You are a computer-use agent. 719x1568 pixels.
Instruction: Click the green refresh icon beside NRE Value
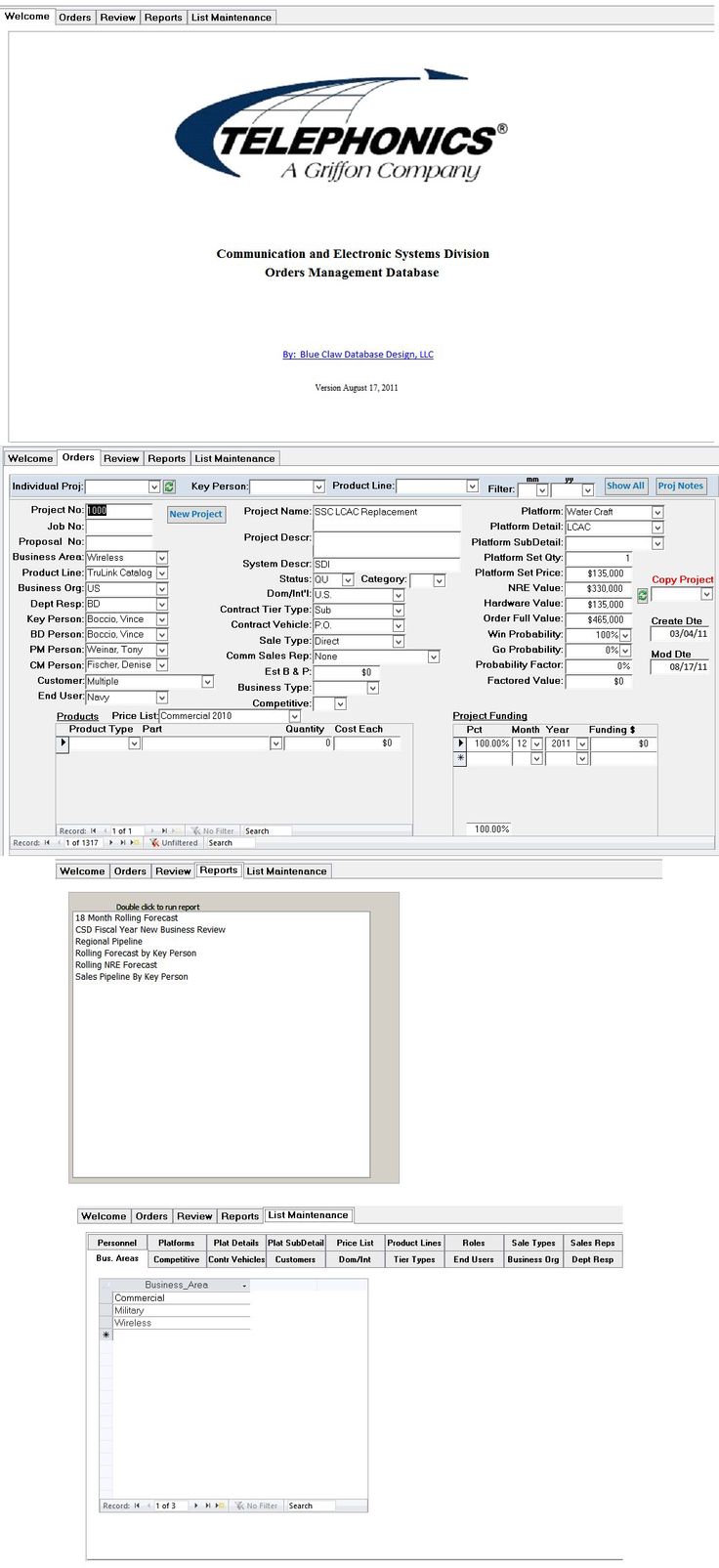pos(643,595)
